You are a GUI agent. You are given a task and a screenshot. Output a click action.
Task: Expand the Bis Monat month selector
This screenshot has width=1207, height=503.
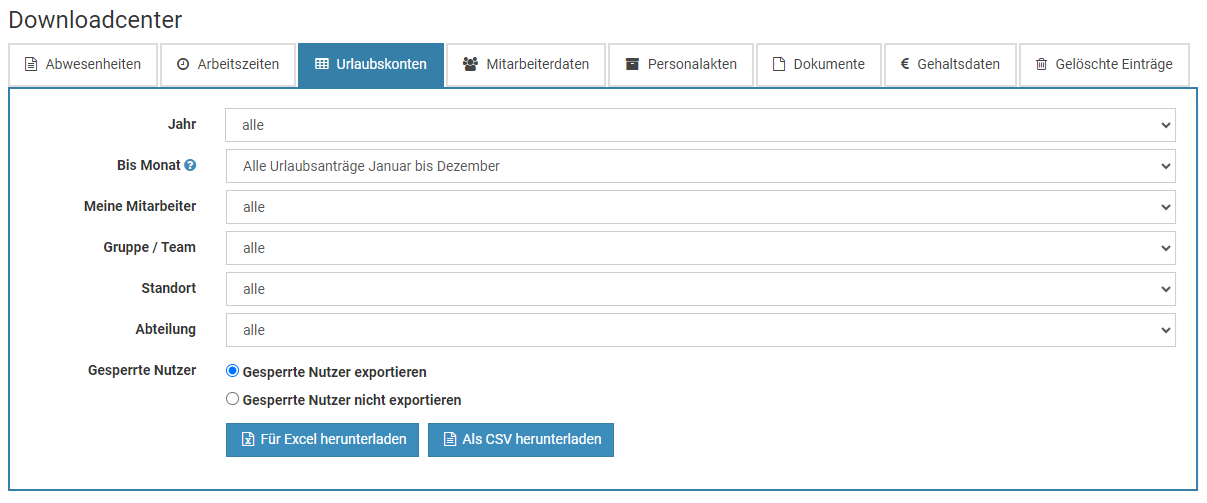[x=700, y=166]
